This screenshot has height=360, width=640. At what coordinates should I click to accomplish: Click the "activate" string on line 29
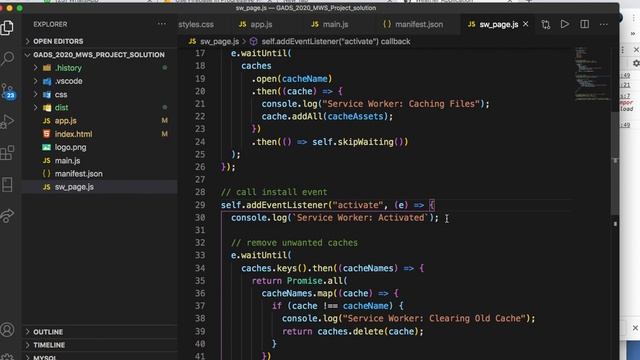tap(358, 205)
